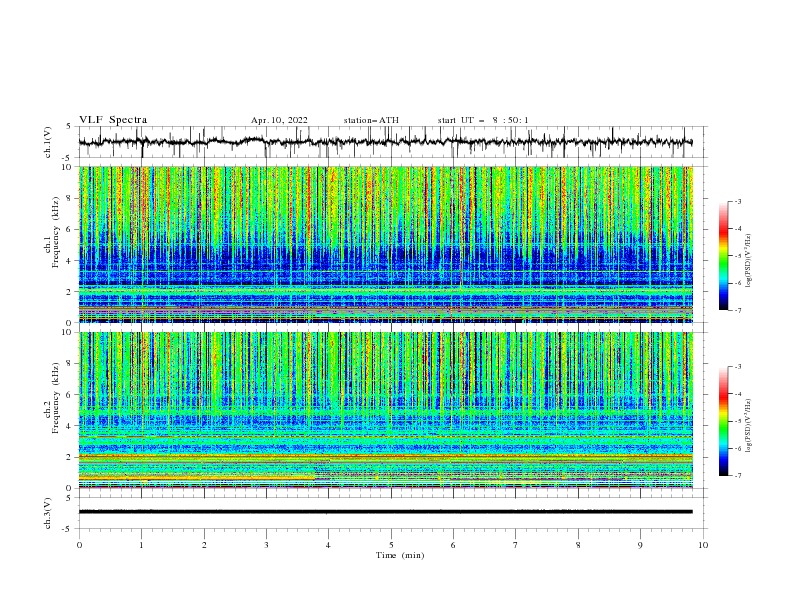Click the "ch.1(V)" waveform axis label

48,142
